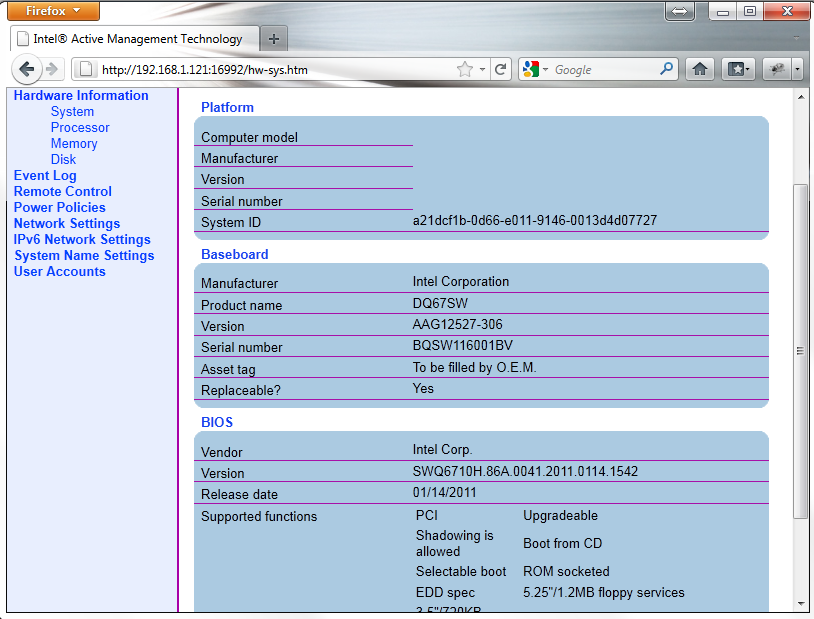Open System Name Settings page
This screenshot has width=814, height=619.
[x=84, y=255]
